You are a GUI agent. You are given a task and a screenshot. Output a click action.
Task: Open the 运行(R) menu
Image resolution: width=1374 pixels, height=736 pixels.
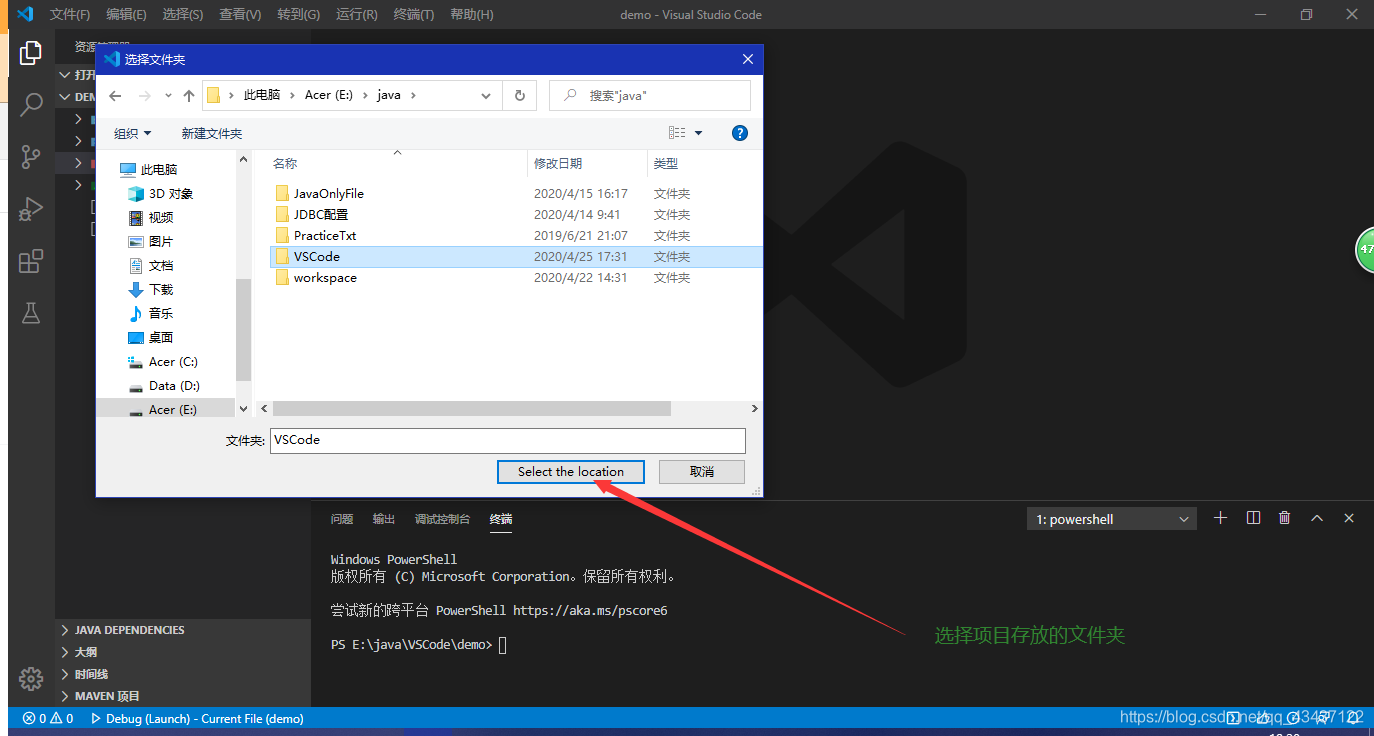pos(357,14)
